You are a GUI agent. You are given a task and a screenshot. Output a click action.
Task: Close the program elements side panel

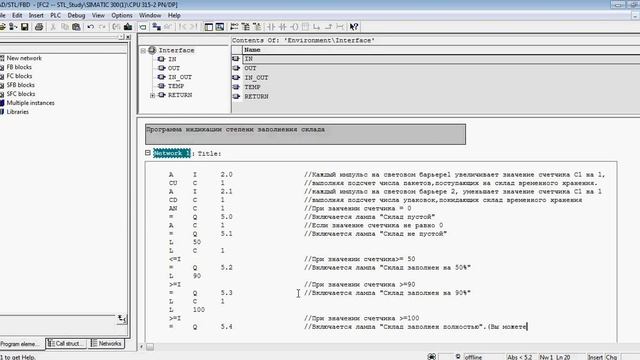tap(128, 37)
